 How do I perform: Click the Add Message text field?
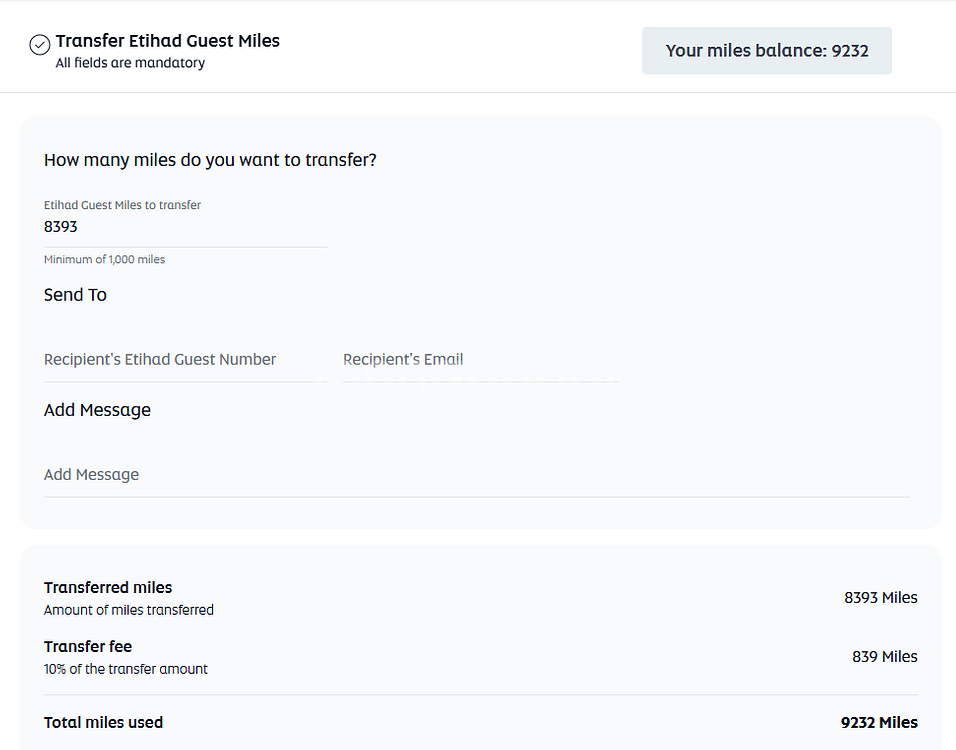coord(476,475)
